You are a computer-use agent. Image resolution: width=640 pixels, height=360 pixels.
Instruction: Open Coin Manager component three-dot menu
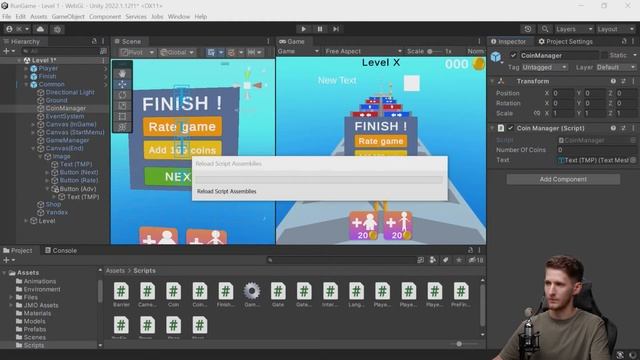point(633,128)
